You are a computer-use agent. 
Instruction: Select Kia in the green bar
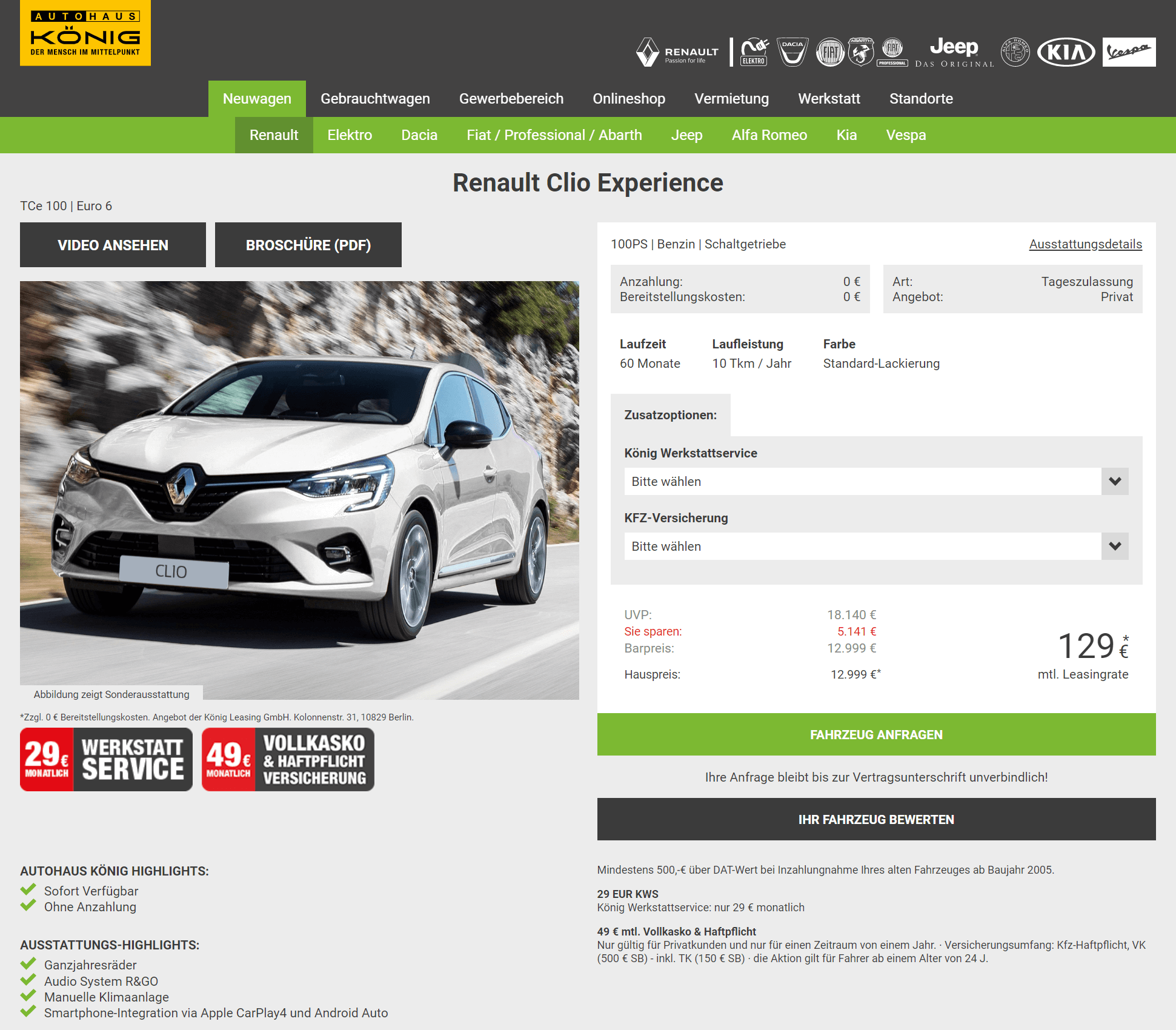point(846,135)
